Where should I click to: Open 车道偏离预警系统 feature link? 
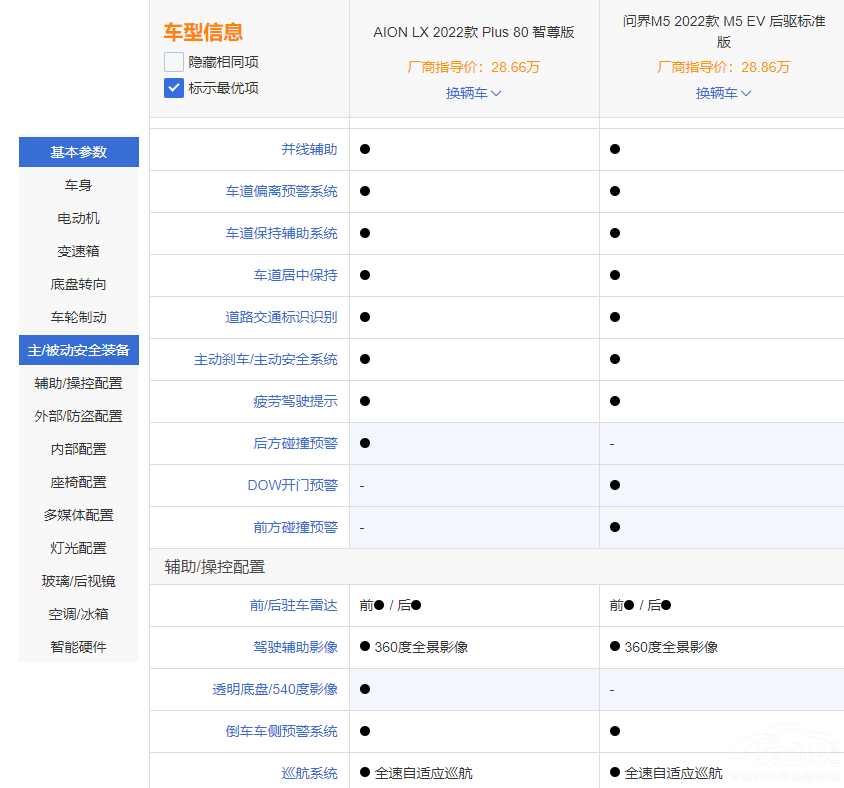[281, 191]
